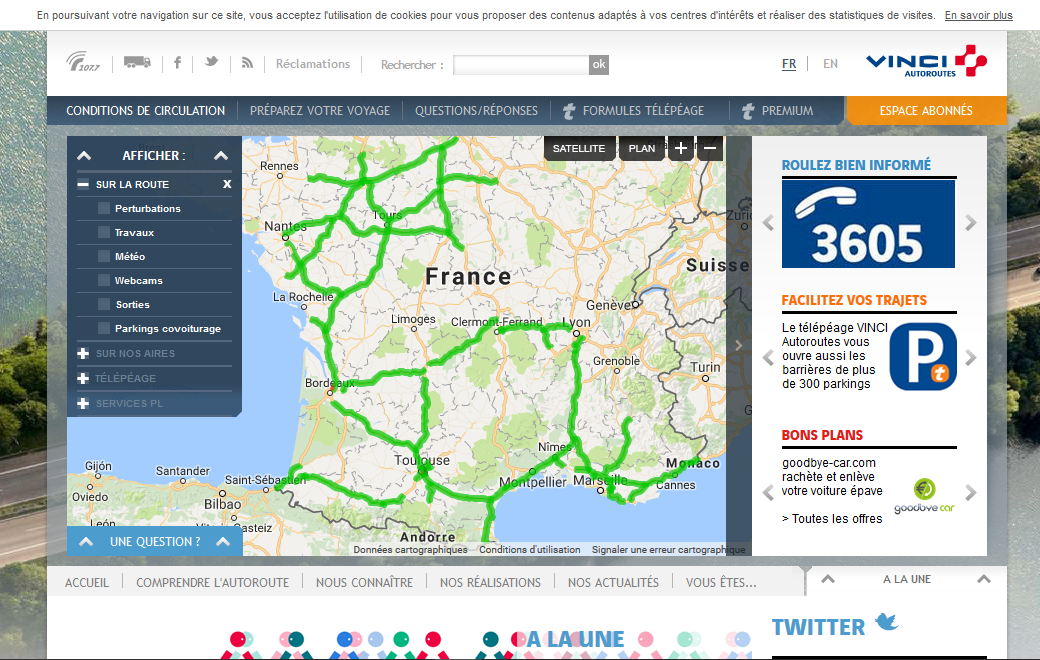Image resolution: width=1040 pixels, height=660 pixels.
Task: Open Comprendre l'autoroute section
Action: pos(212,582)
